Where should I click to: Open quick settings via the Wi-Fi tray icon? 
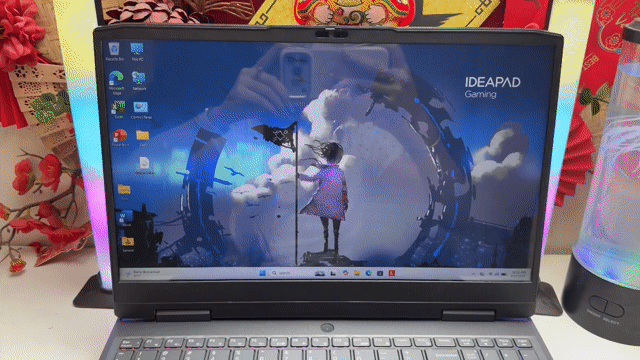point(491,274)
